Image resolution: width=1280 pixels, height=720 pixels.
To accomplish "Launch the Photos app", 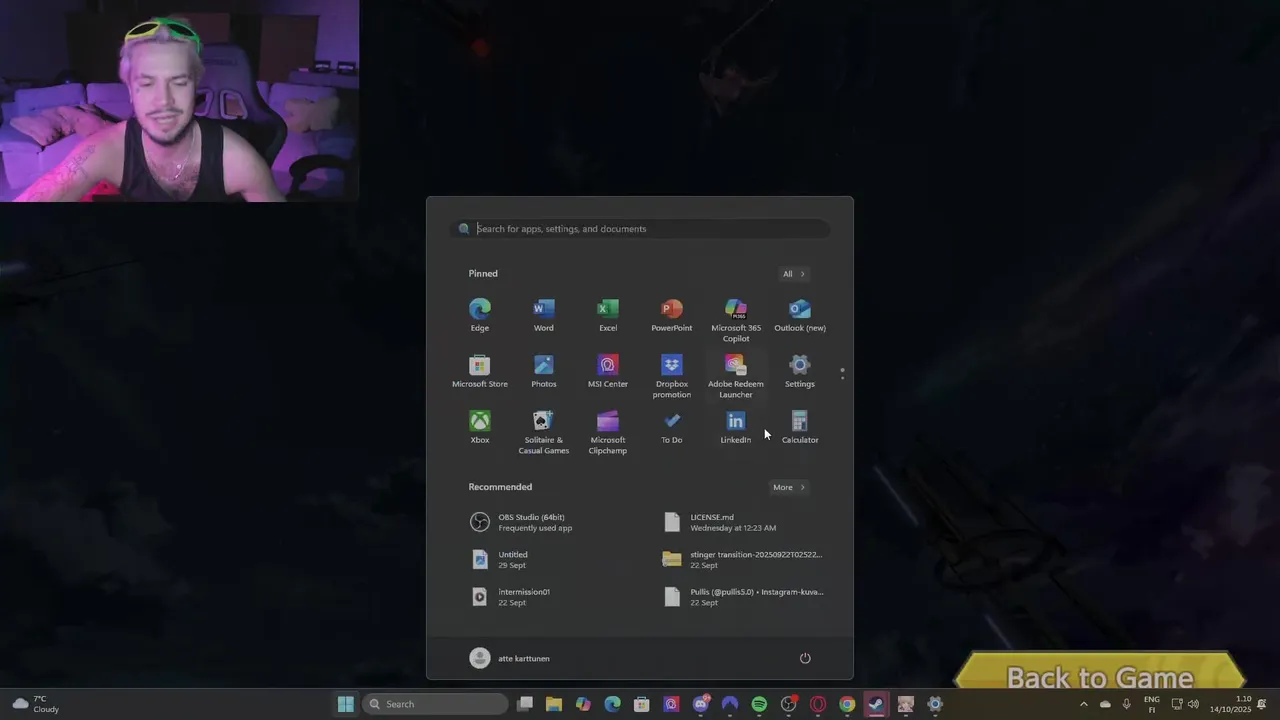I will pyautogui.click(x=544, y=371).
